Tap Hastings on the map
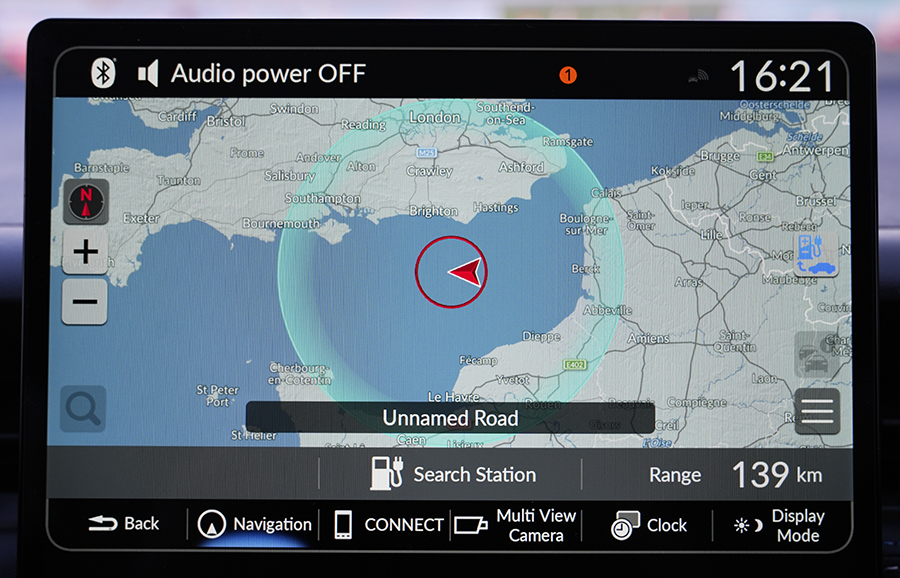Screen dimensions: 900x578 pos(496,207)
